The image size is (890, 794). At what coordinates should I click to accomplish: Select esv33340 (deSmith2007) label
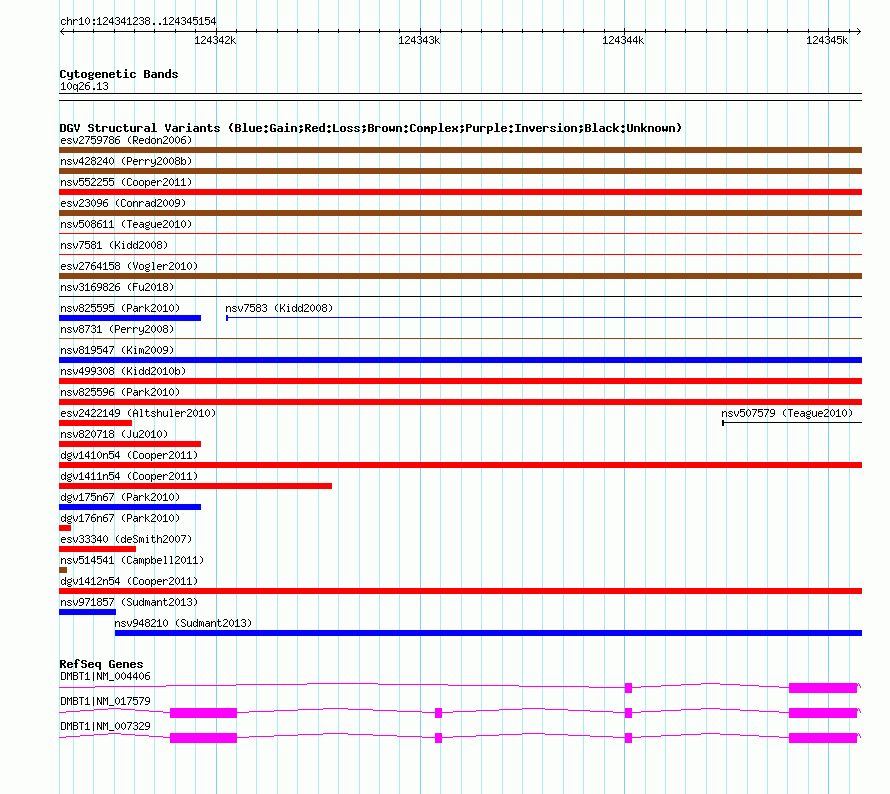126,539
